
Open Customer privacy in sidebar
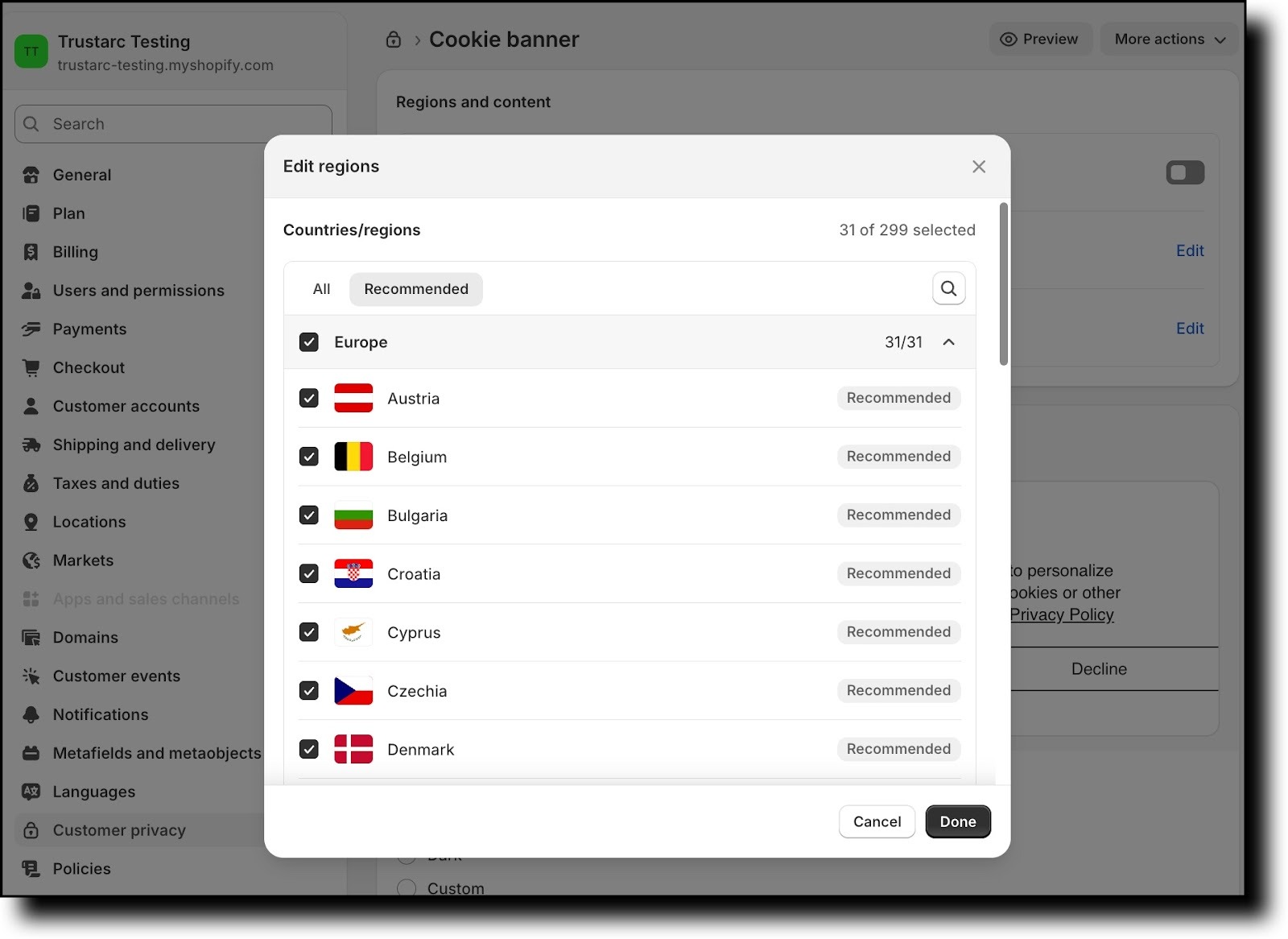pyautogui.click(x=119, y=830)
